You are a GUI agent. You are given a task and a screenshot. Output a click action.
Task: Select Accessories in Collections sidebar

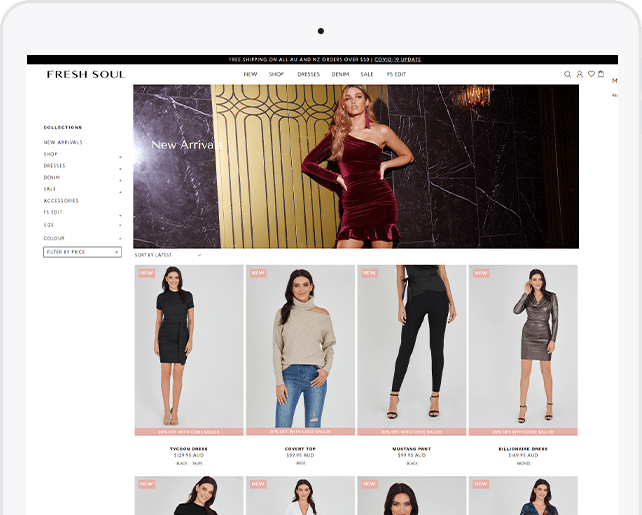(61, 201)
